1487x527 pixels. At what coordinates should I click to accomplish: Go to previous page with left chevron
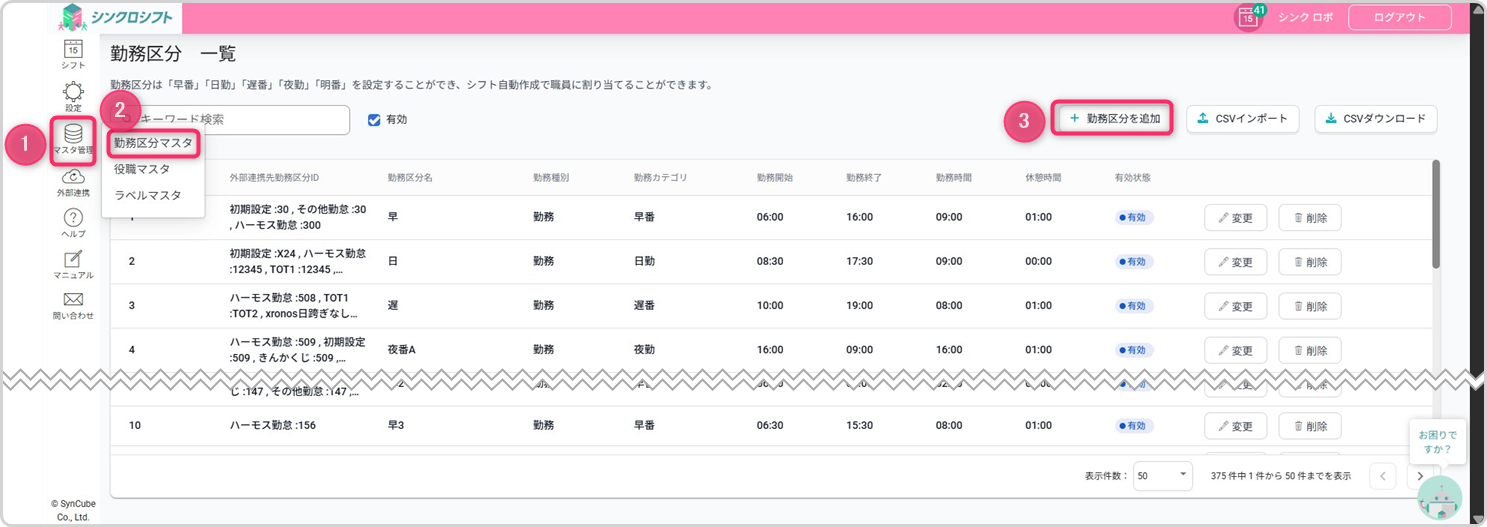pyautogui.click(x=1382, y=476)
